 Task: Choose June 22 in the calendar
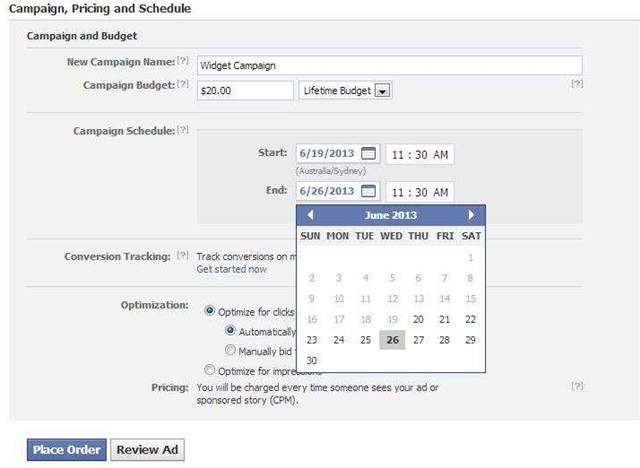[471, 319]
